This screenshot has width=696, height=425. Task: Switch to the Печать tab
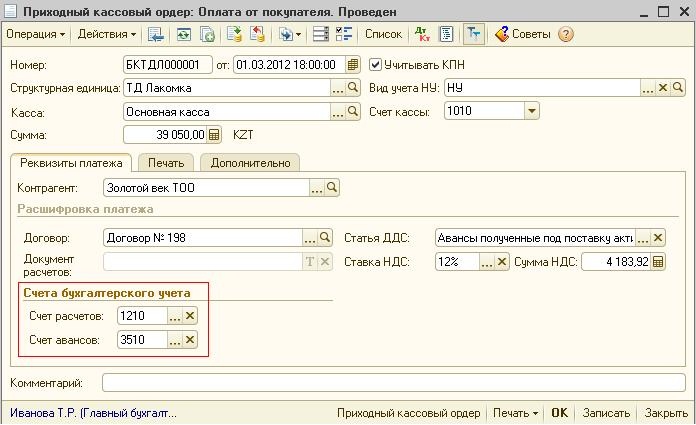tap(165, 163)
